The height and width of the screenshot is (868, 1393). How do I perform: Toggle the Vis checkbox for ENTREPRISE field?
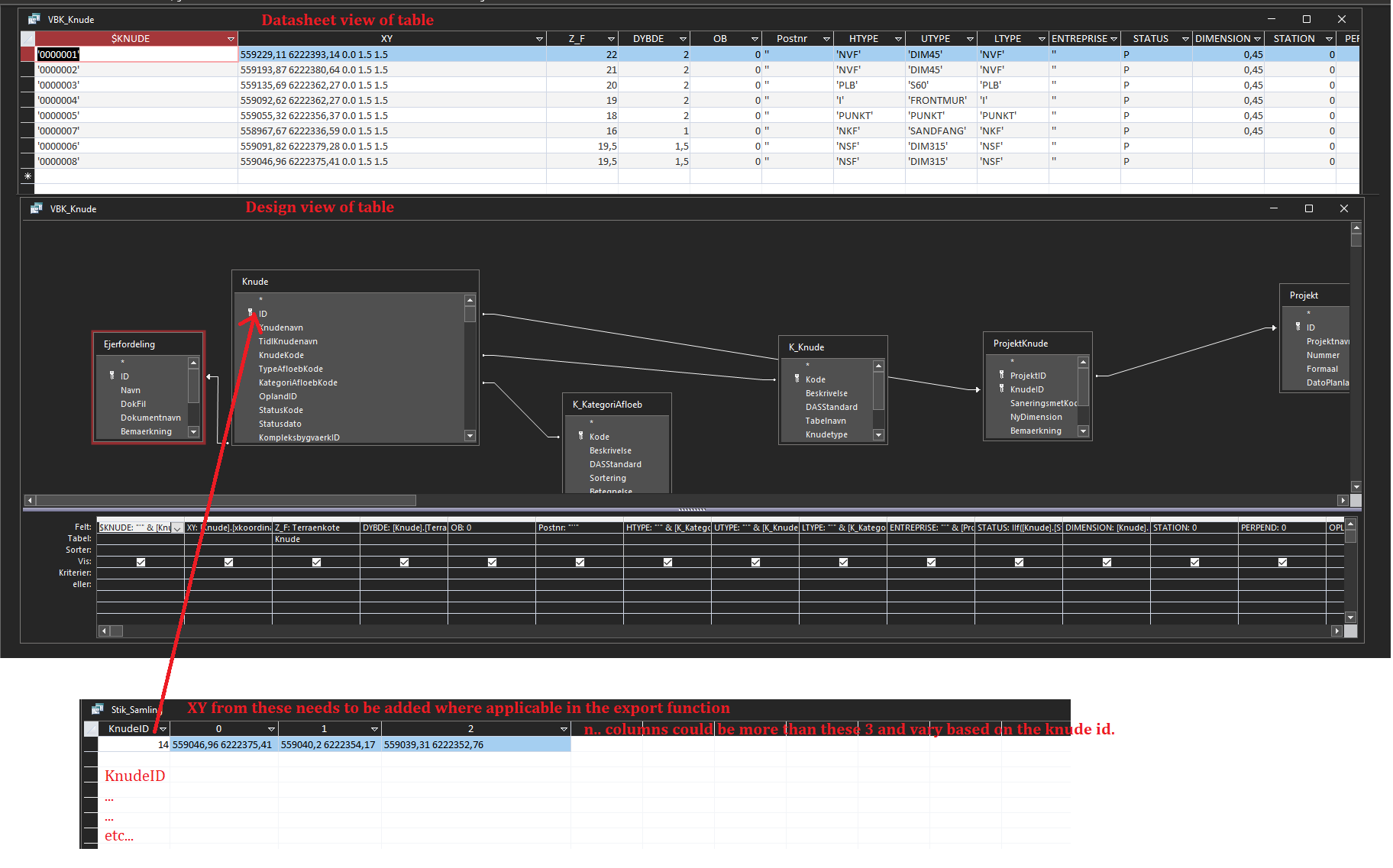931,562
